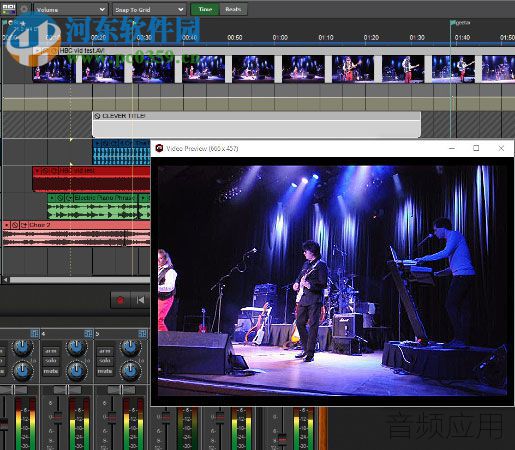This screenshot has width=515, height=450.
Task: Open the Snap To Grid dropdown
Action: 149,9
